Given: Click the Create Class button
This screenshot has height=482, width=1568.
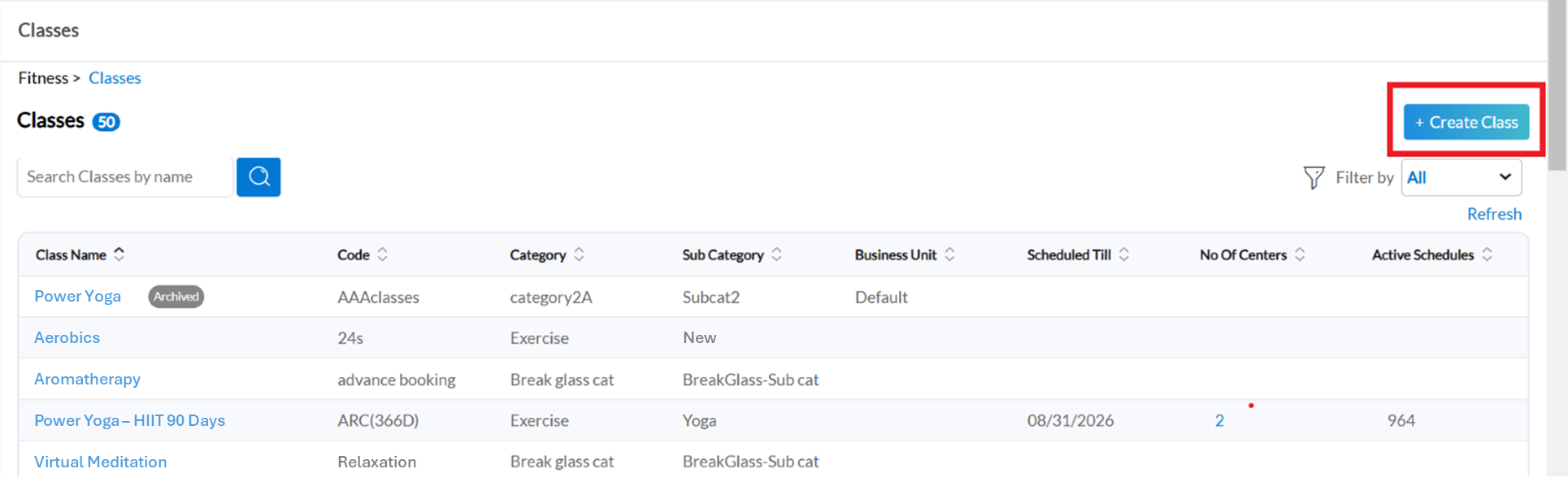Looking at the screenshot, I should click(1466, 122).
